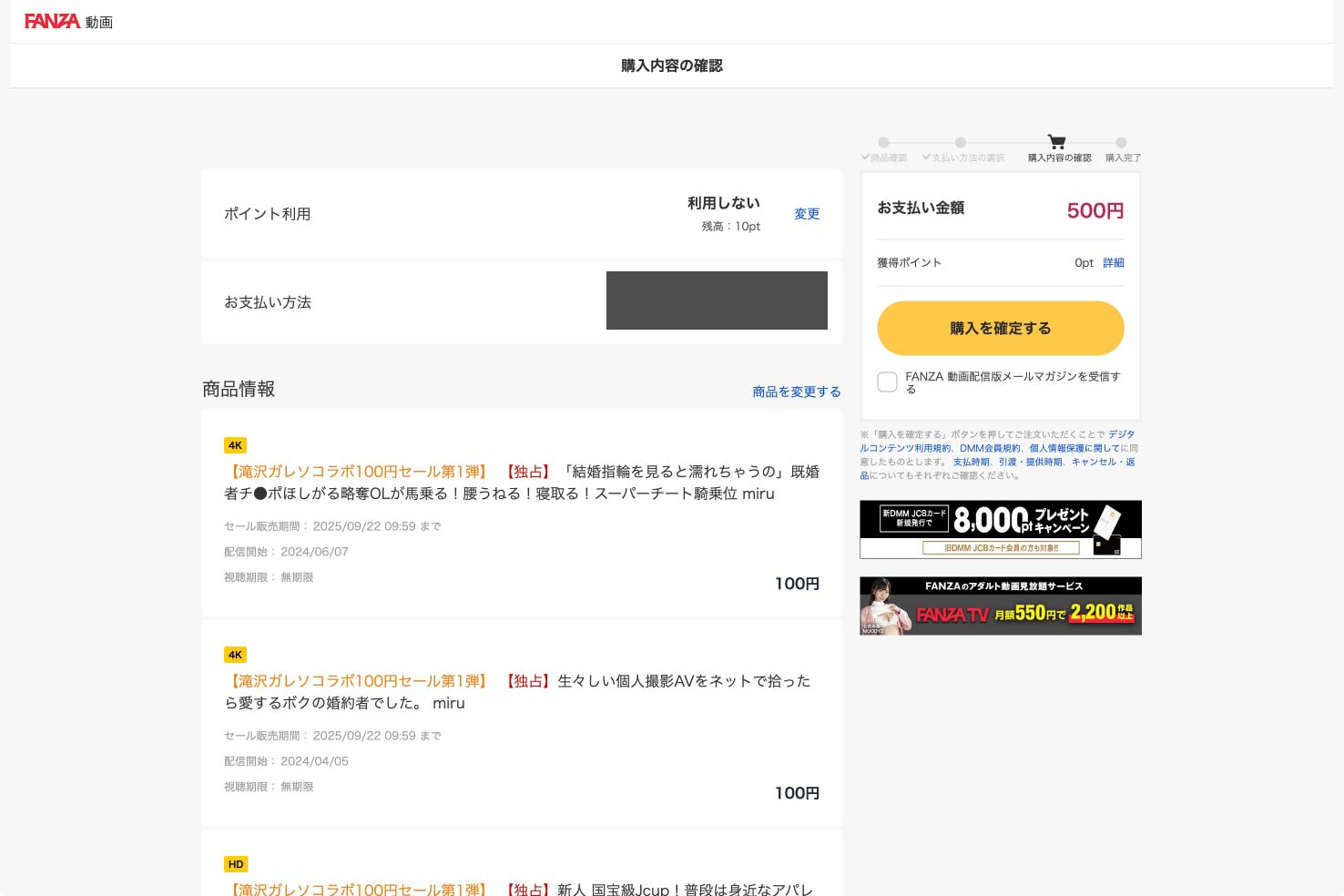The image size is (1344, 896).
Task: Click 購入内容の確認 page heading
Action: click(672, 66)
